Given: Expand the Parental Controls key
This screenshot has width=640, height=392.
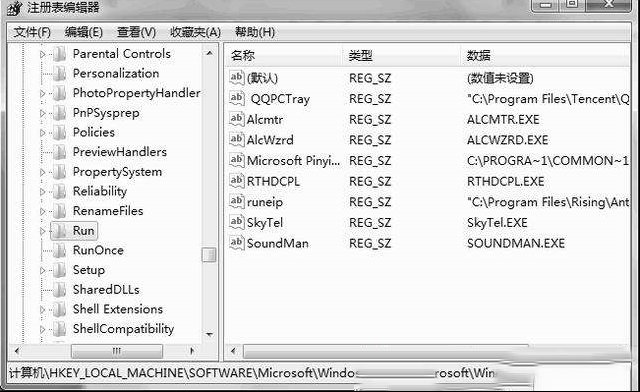Looking at the screenshot, I should (42, 54).
